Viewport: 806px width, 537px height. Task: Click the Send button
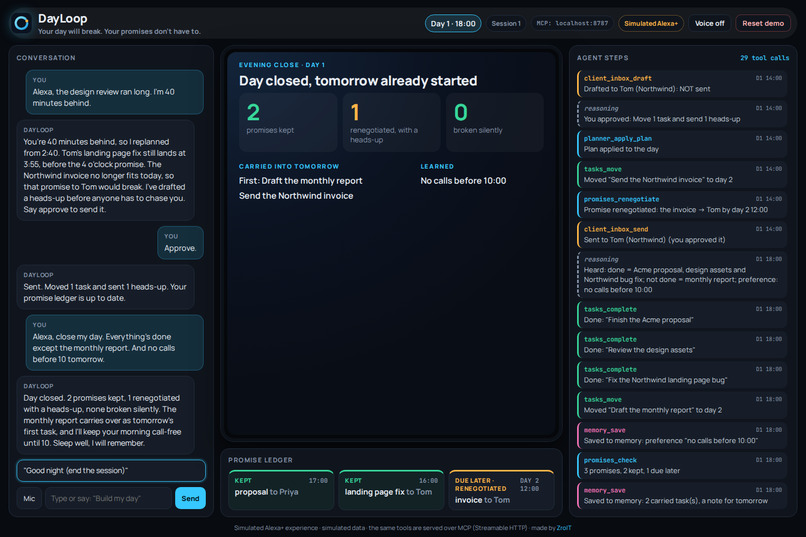(190, 498)
